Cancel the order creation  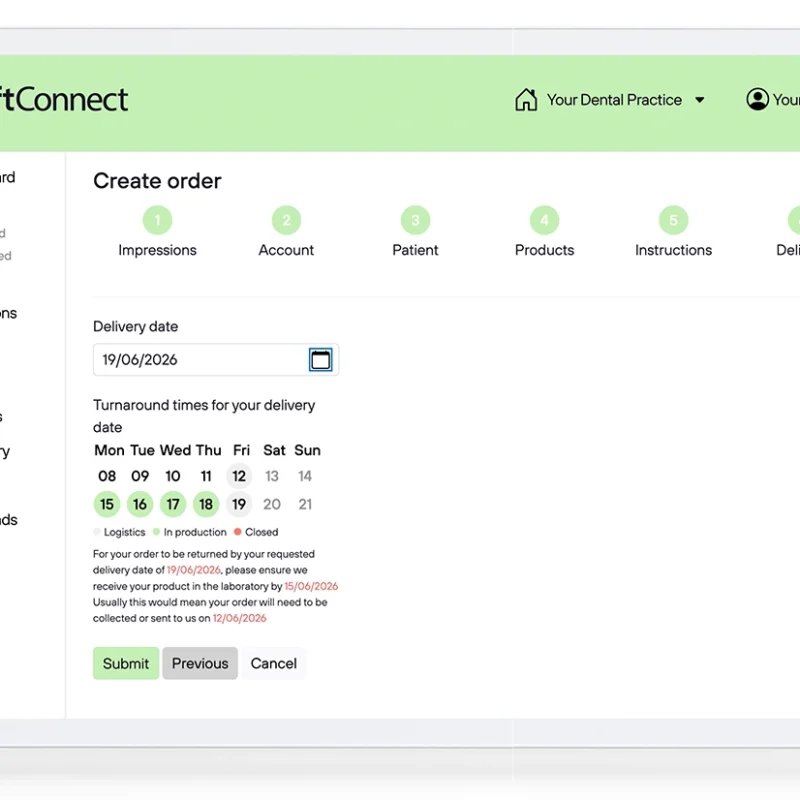(x=274, y=663)
